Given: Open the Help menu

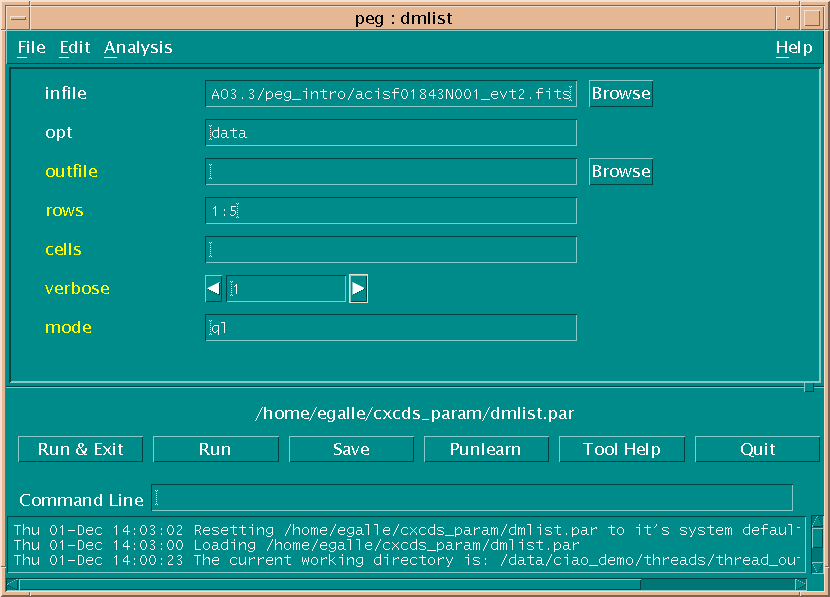Looking at the screenshot, I should 793,48.
